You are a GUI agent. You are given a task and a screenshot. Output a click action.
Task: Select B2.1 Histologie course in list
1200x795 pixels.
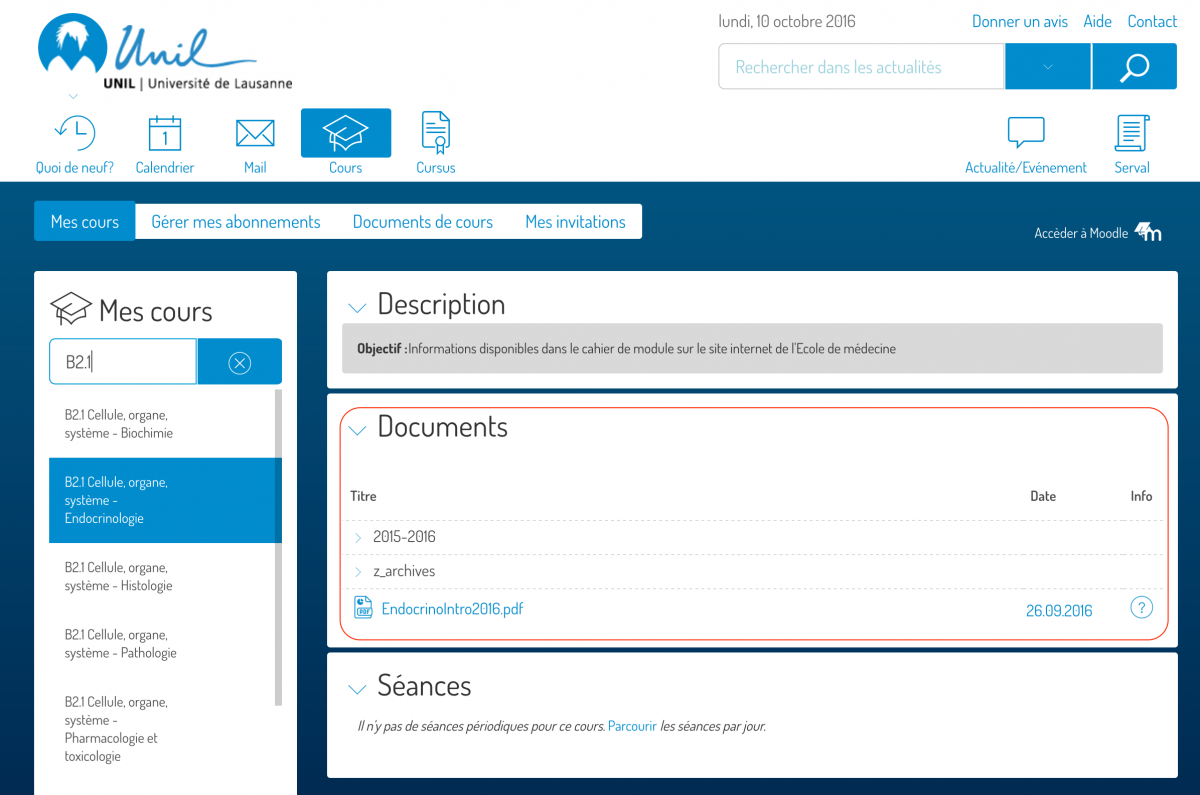[119, 577]
